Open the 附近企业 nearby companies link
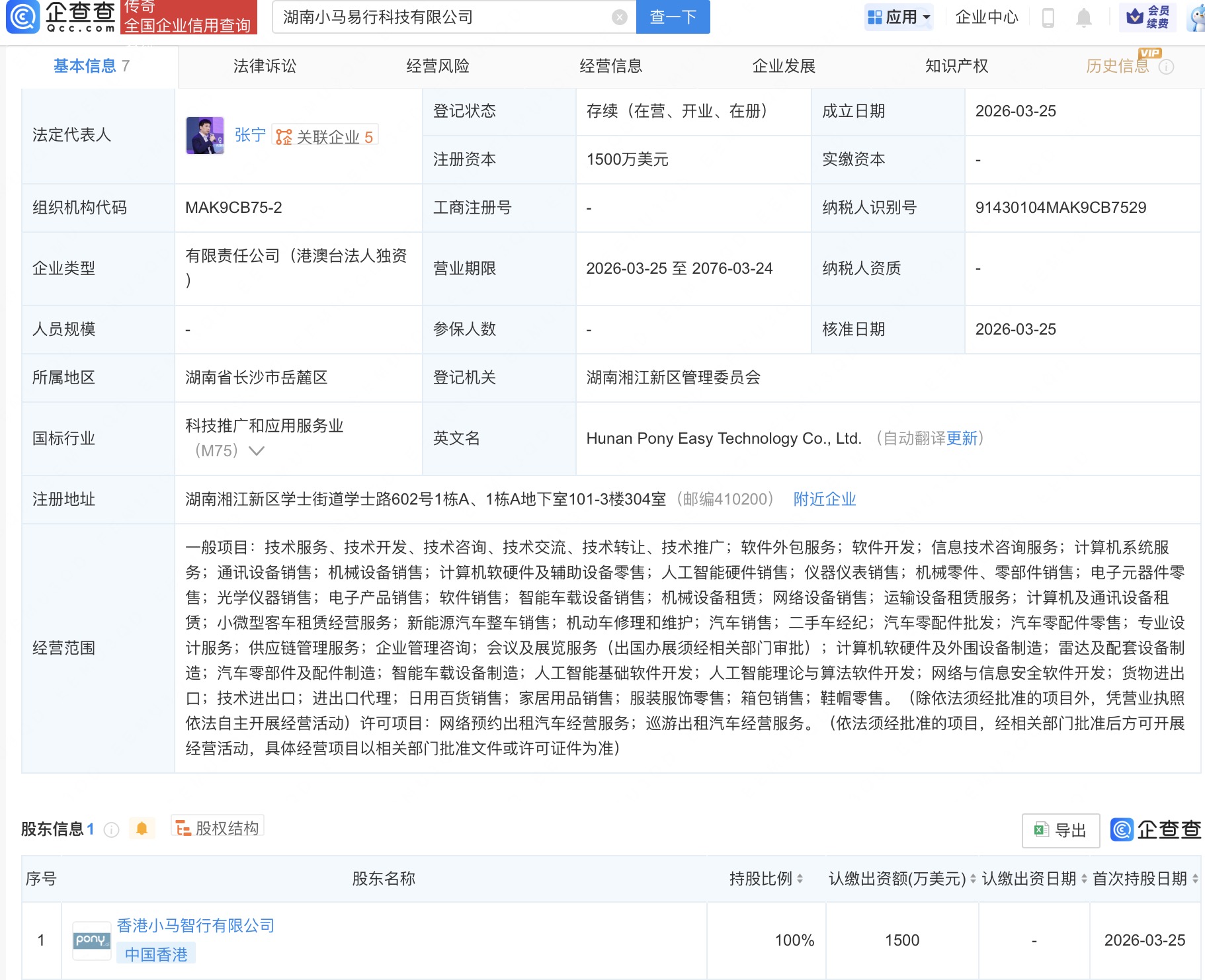 tap(823, 499)
